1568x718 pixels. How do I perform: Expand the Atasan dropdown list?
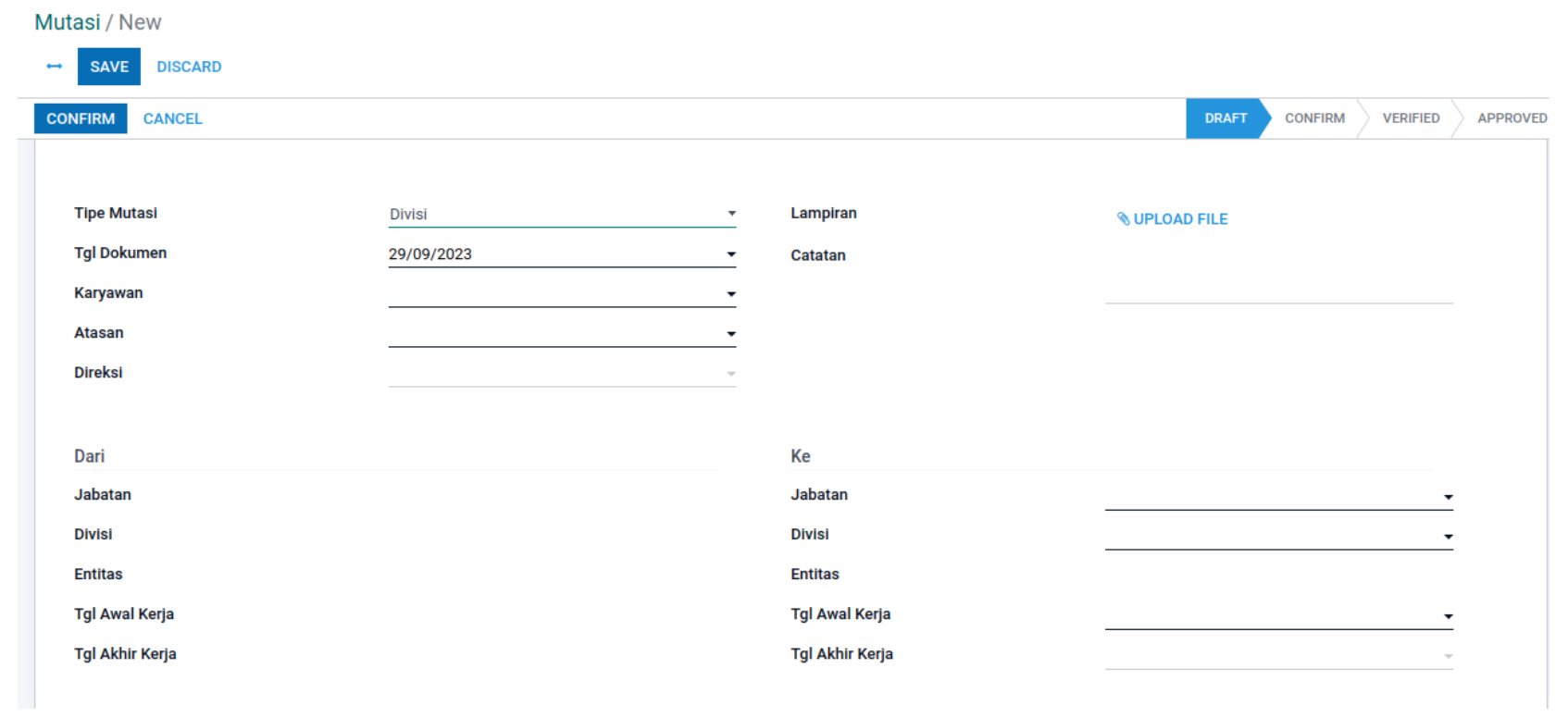(731, 334)
